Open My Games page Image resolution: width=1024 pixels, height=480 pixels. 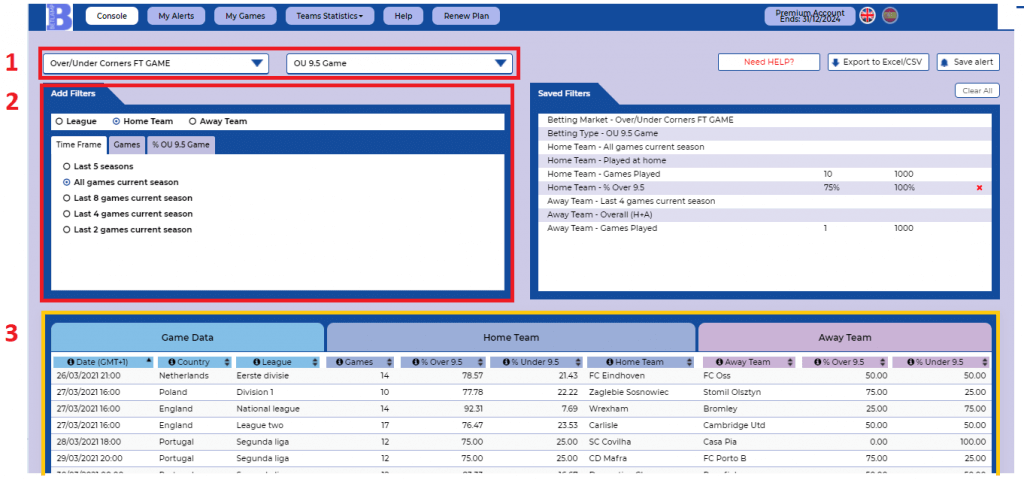246,16
